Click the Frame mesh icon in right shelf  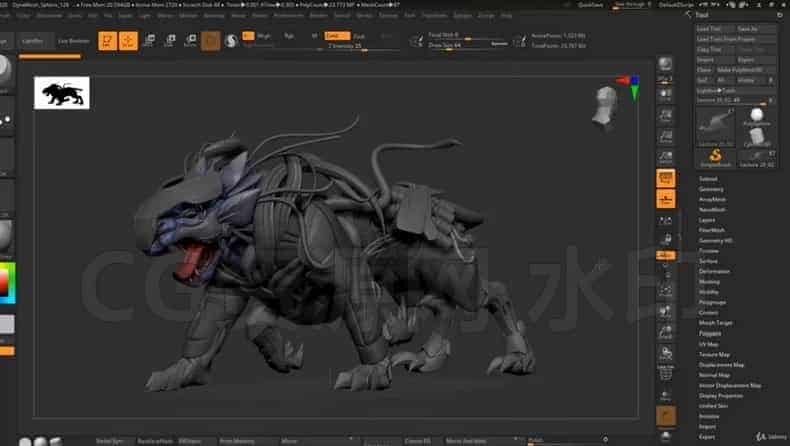[665, 290]
